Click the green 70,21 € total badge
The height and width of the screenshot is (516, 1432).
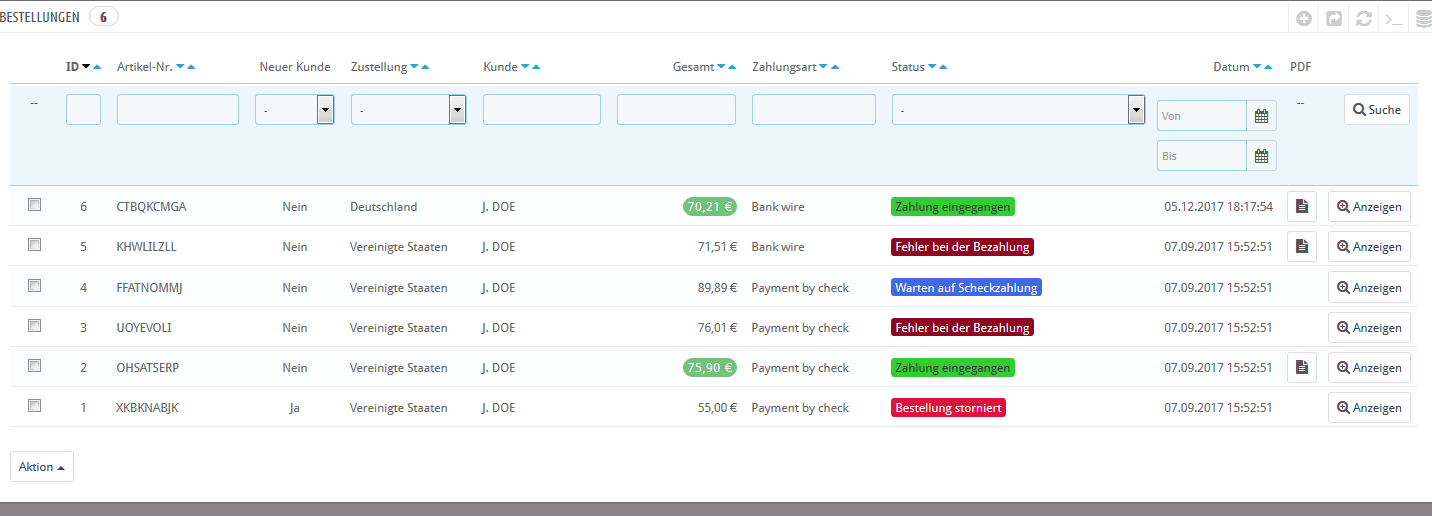pos(710,207)
